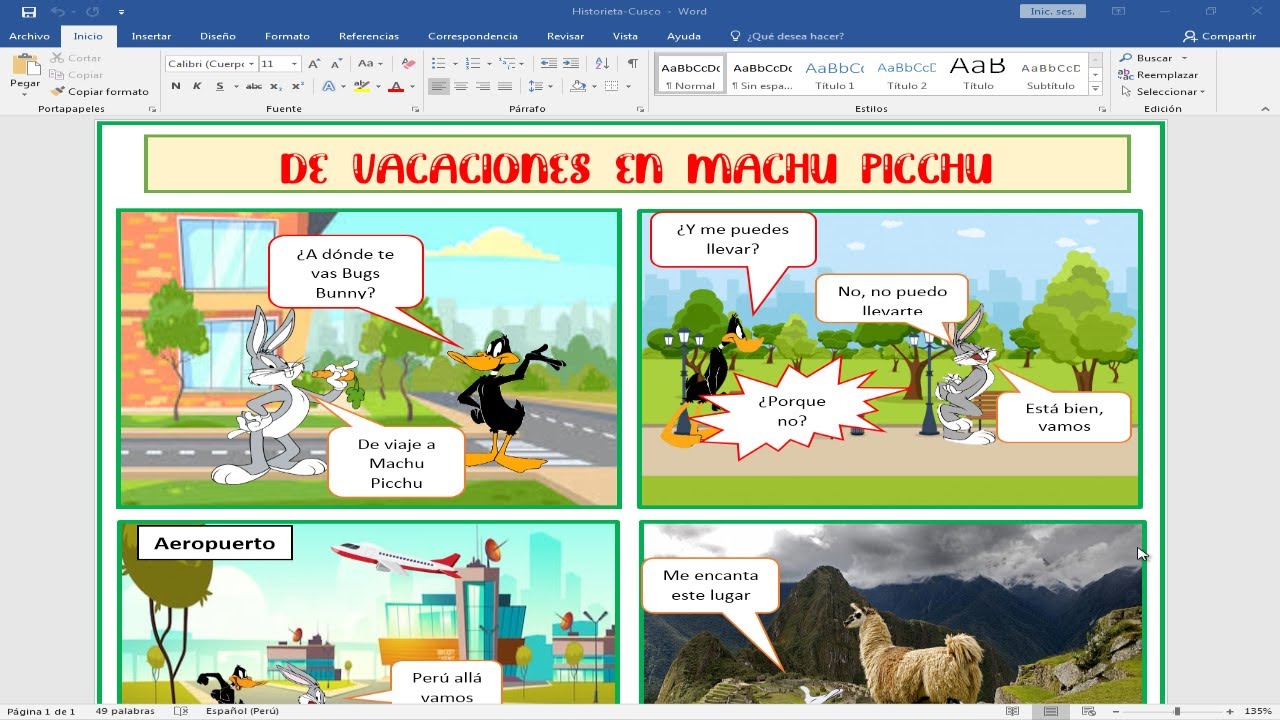
Task: Expand the styles gallery more arrow
Action: click(1096, 89)
